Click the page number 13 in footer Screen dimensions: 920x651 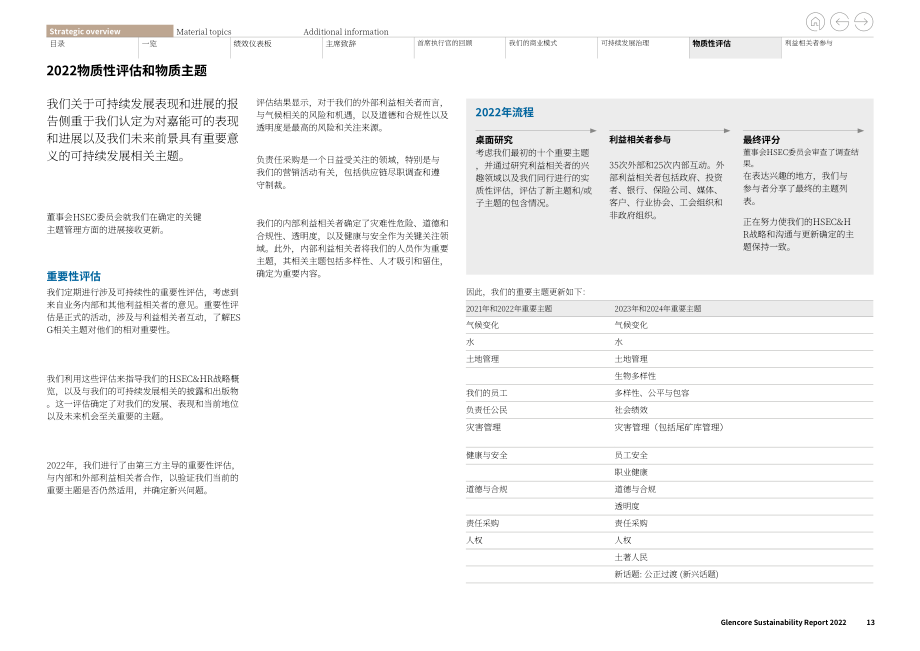click(x=871, y=622)
